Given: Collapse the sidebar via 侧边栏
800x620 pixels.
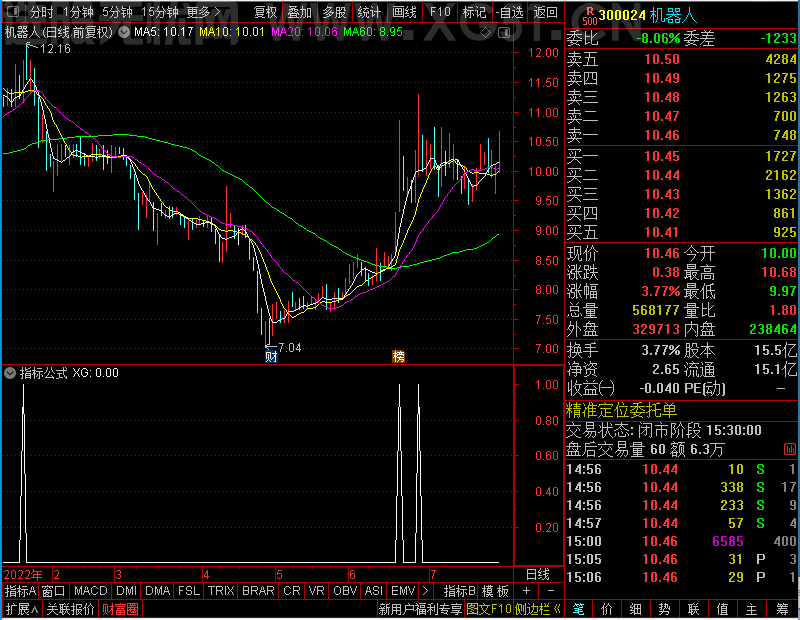Looking at the screenshot, I should [x=538, y=609].
